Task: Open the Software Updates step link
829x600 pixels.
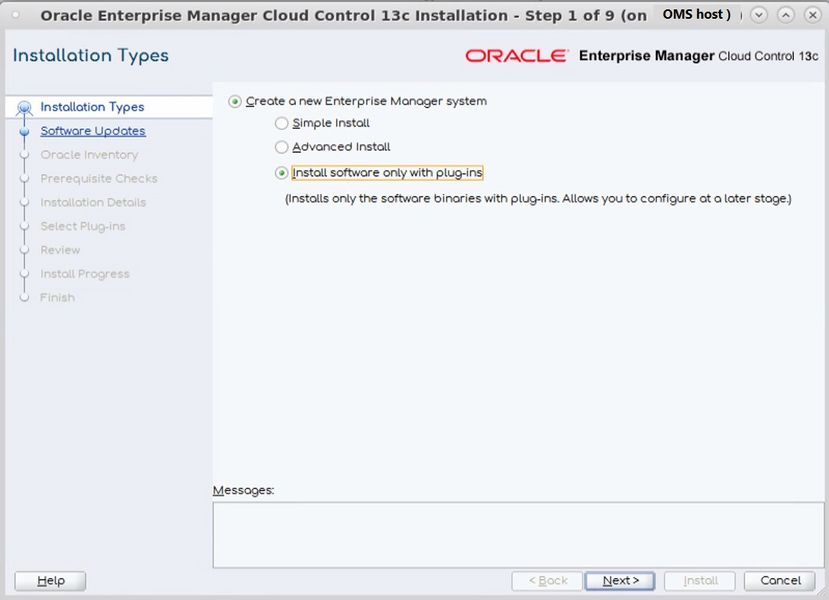Action: coord(93,131)
